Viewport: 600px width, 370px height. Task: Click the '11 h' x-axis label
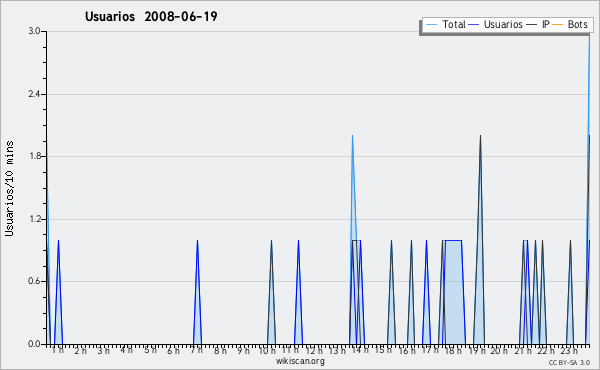pos(290,350)
